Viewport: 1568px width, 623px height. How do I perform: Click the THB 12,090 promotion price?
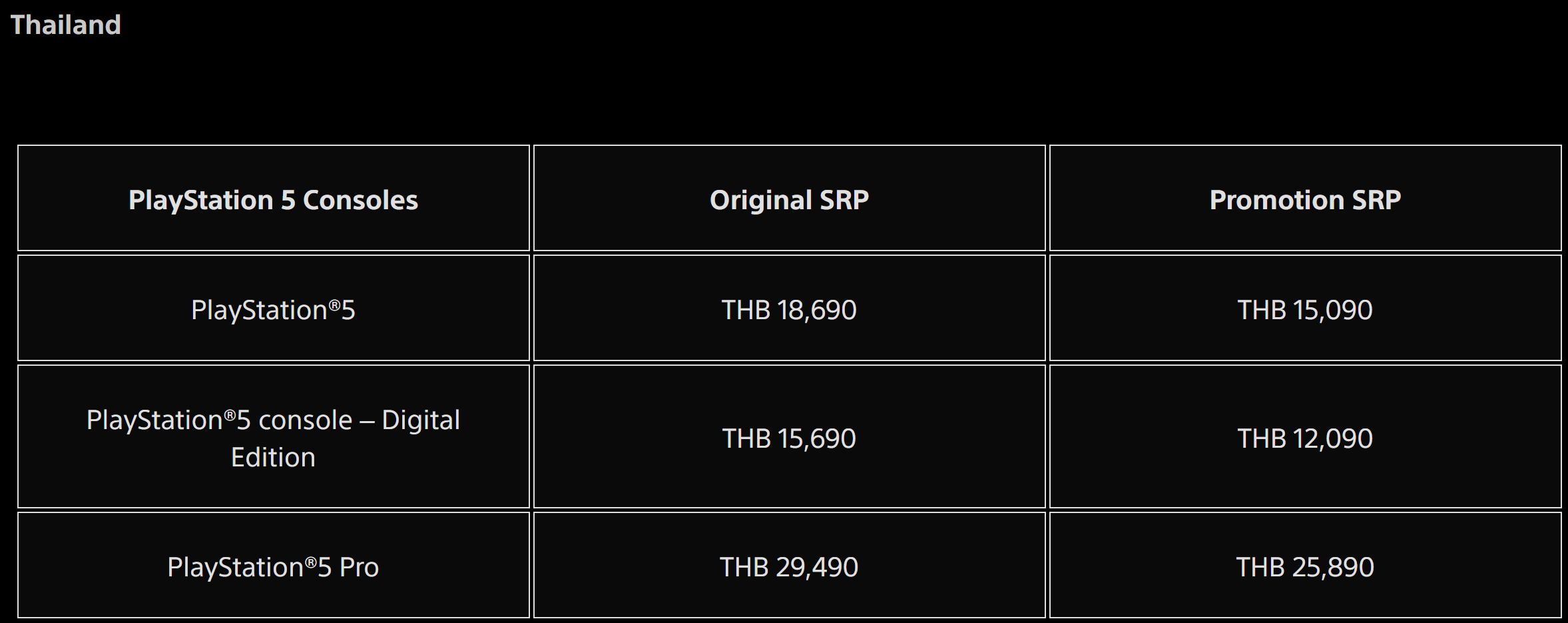pos(1305,438)
